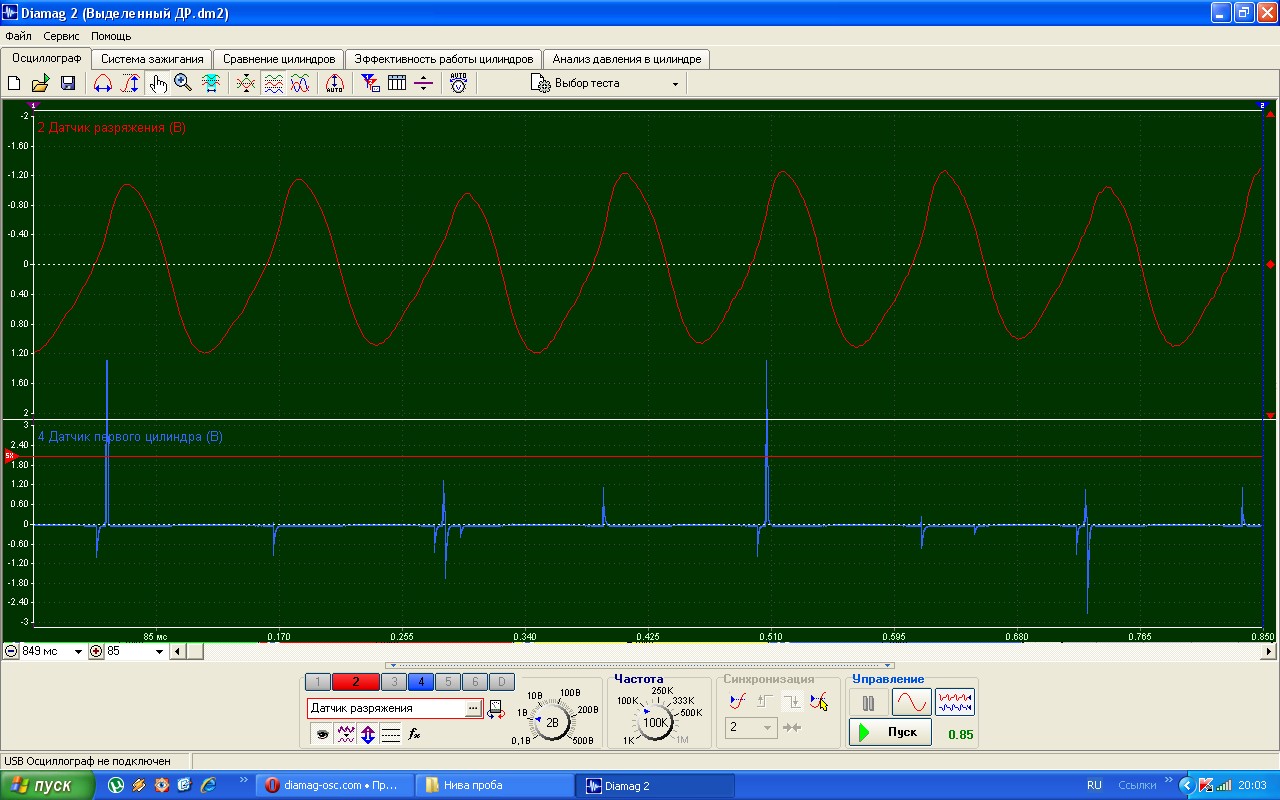Switch to the Система зажигания tab
This screenshot has height=800, width=1280.
point(152,59)
